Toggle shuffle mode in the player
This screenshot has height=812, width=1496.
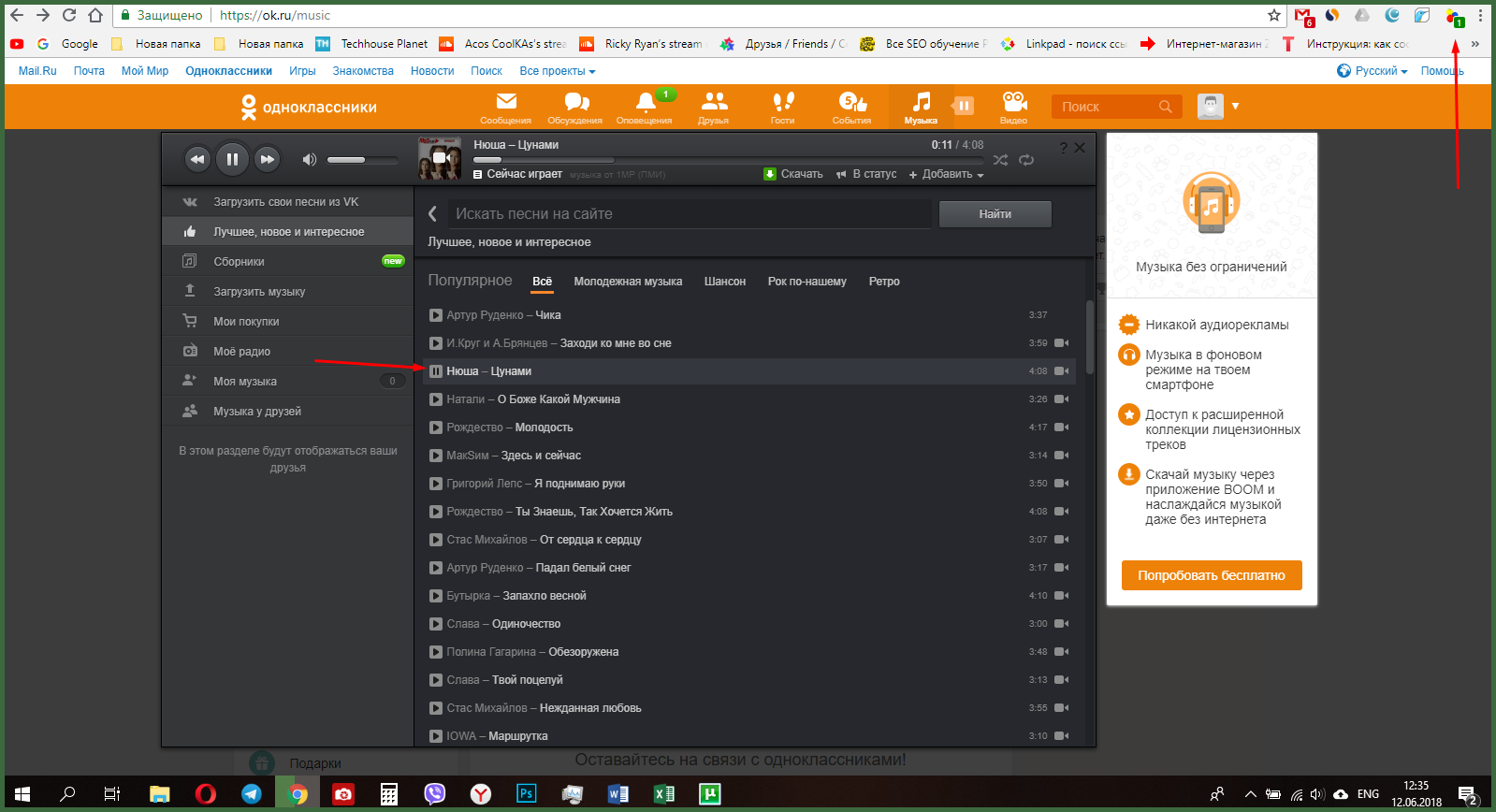tap(1000, 160)
